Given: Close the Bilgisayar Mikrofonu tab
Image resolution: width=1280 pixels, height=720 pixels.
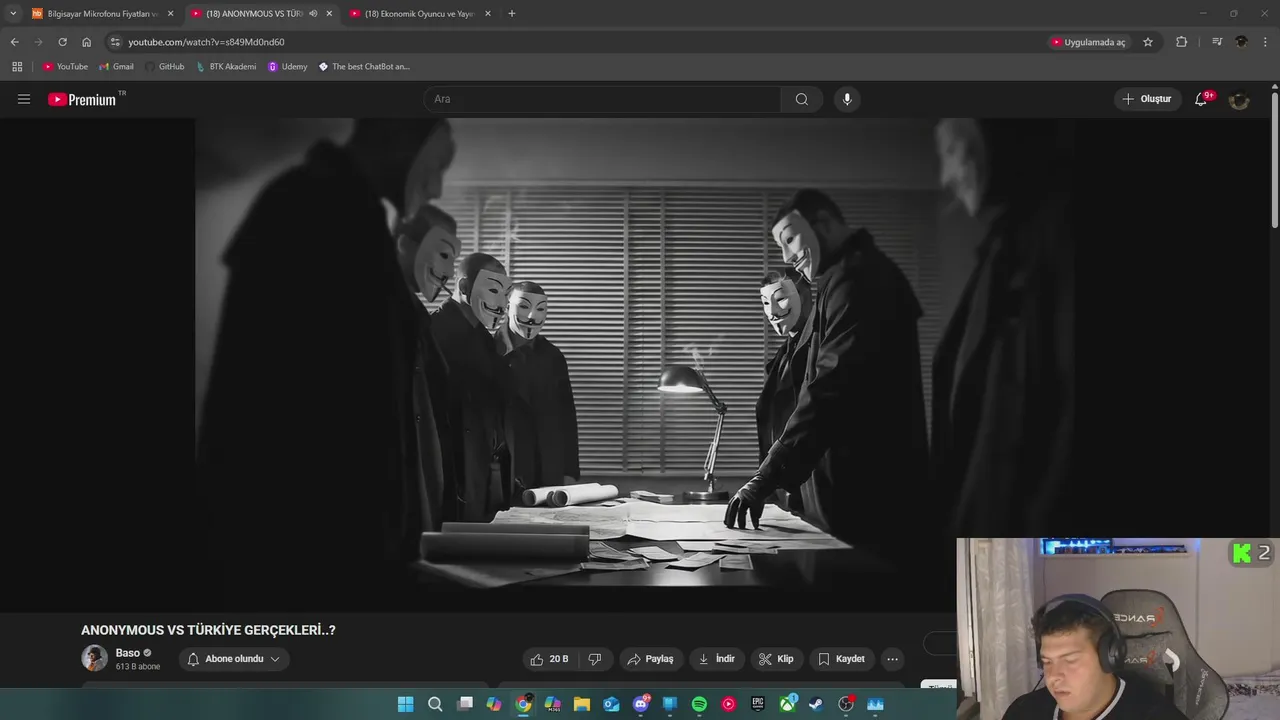Looking at the screenshot, I should (x=170, y=14).
